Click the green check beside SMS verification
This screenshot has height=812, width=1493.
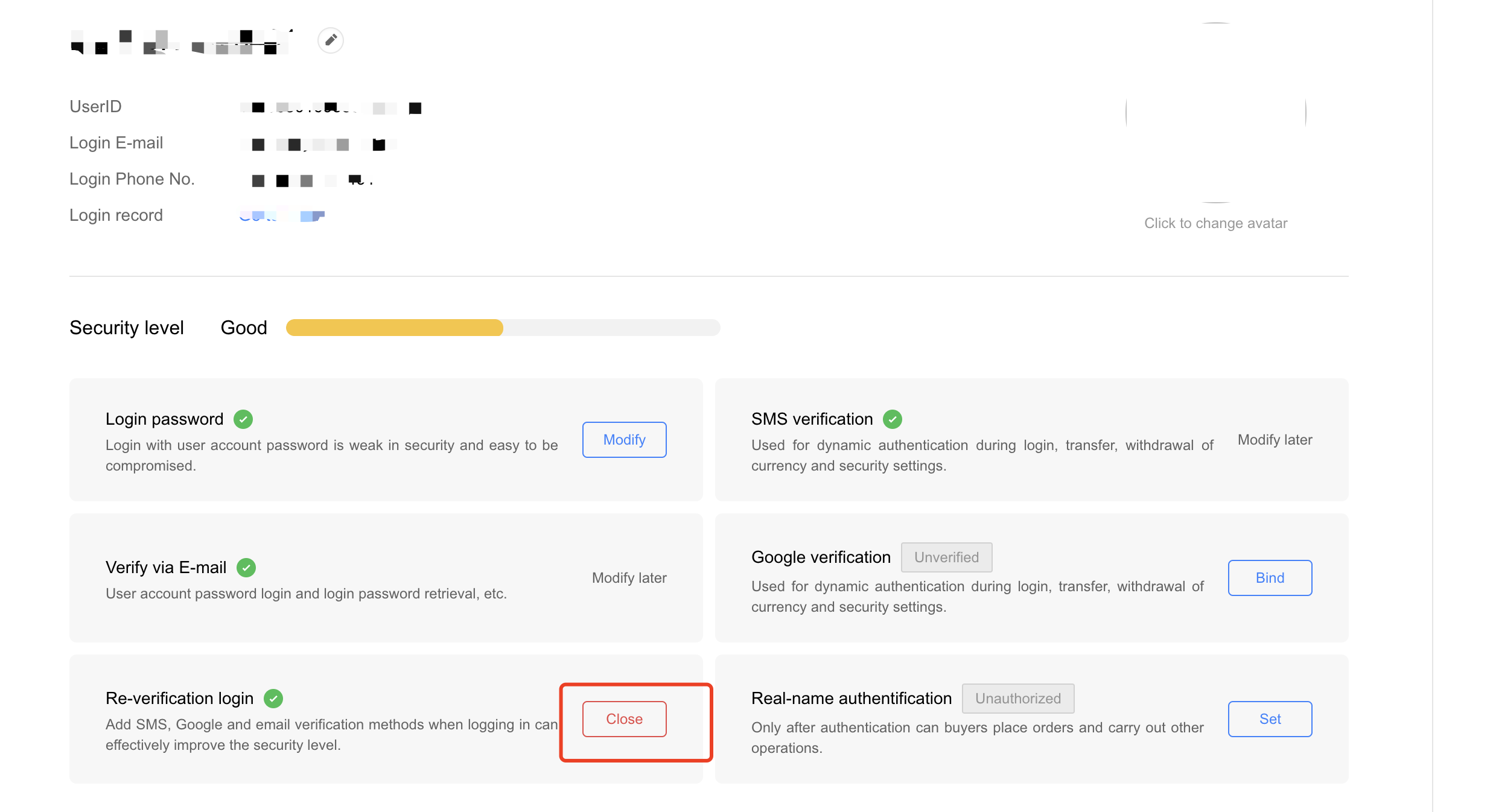click(893, 419)
